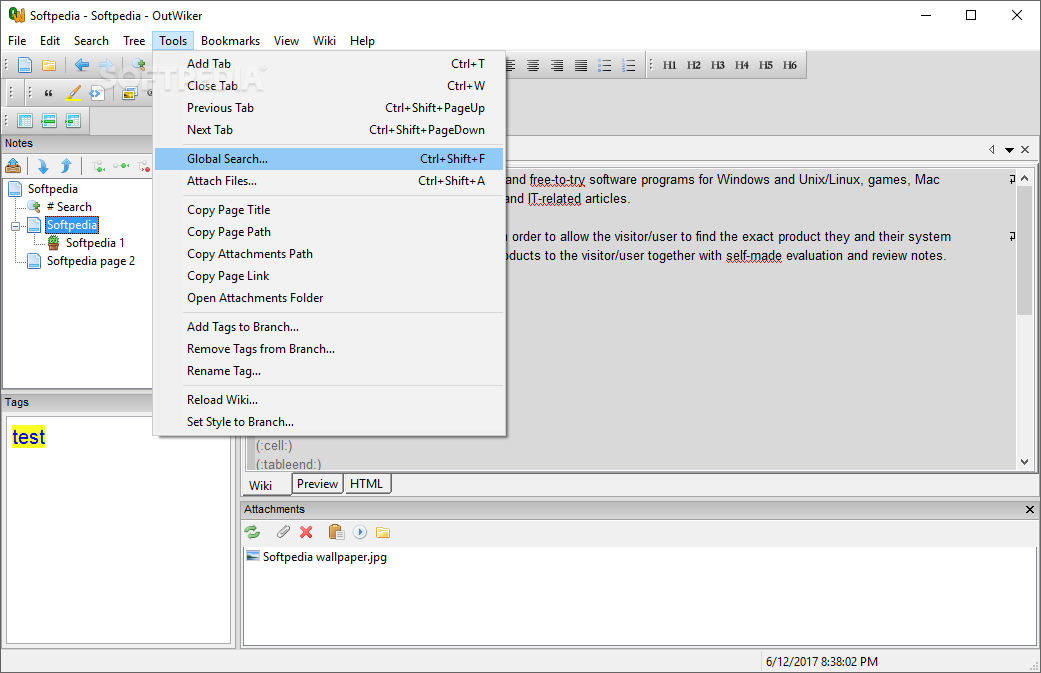Insert table using the blue grid icon

coord(25,121)
